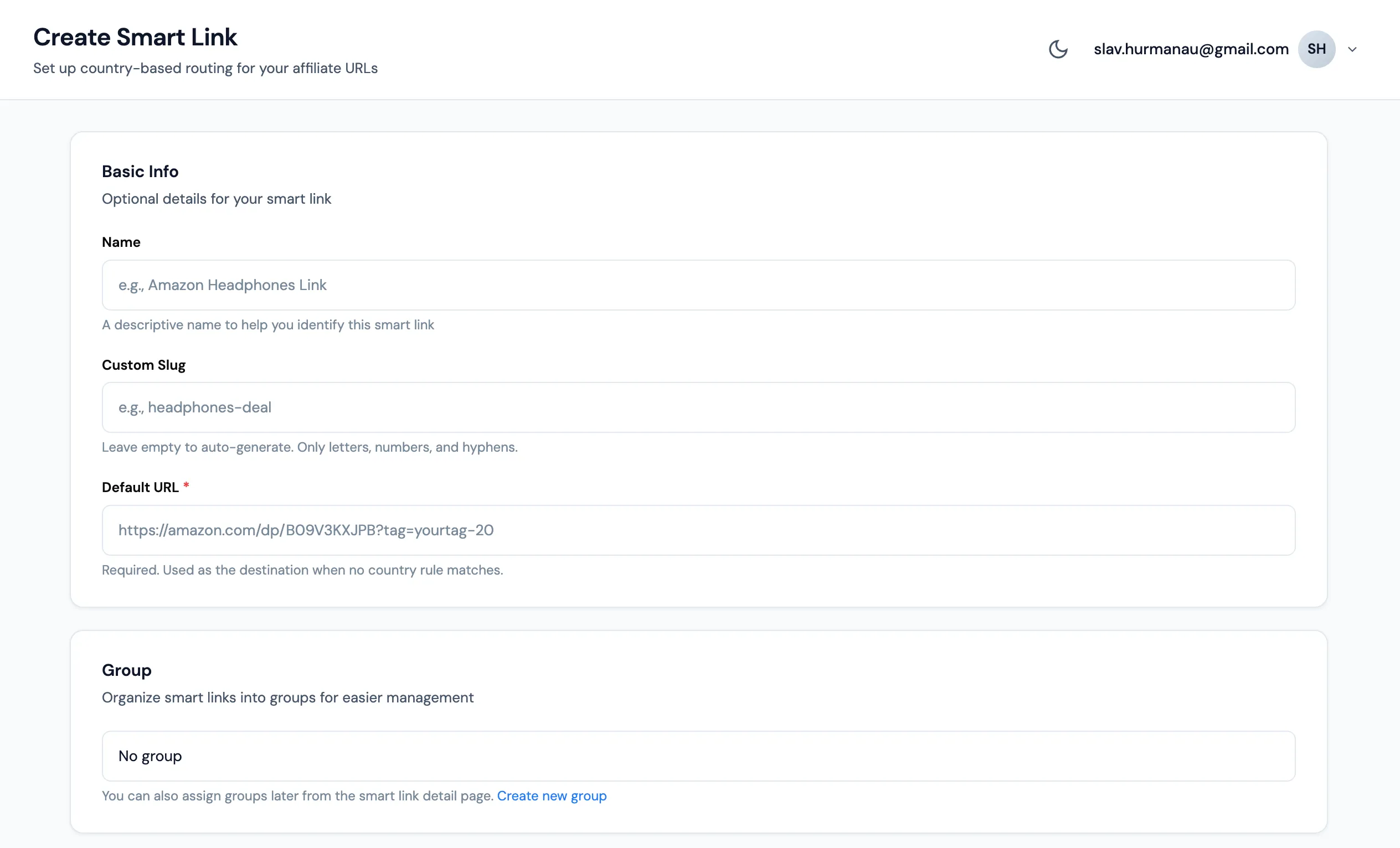Expand the account menu chevron

pyautogui.click(x=1352, y=49)
